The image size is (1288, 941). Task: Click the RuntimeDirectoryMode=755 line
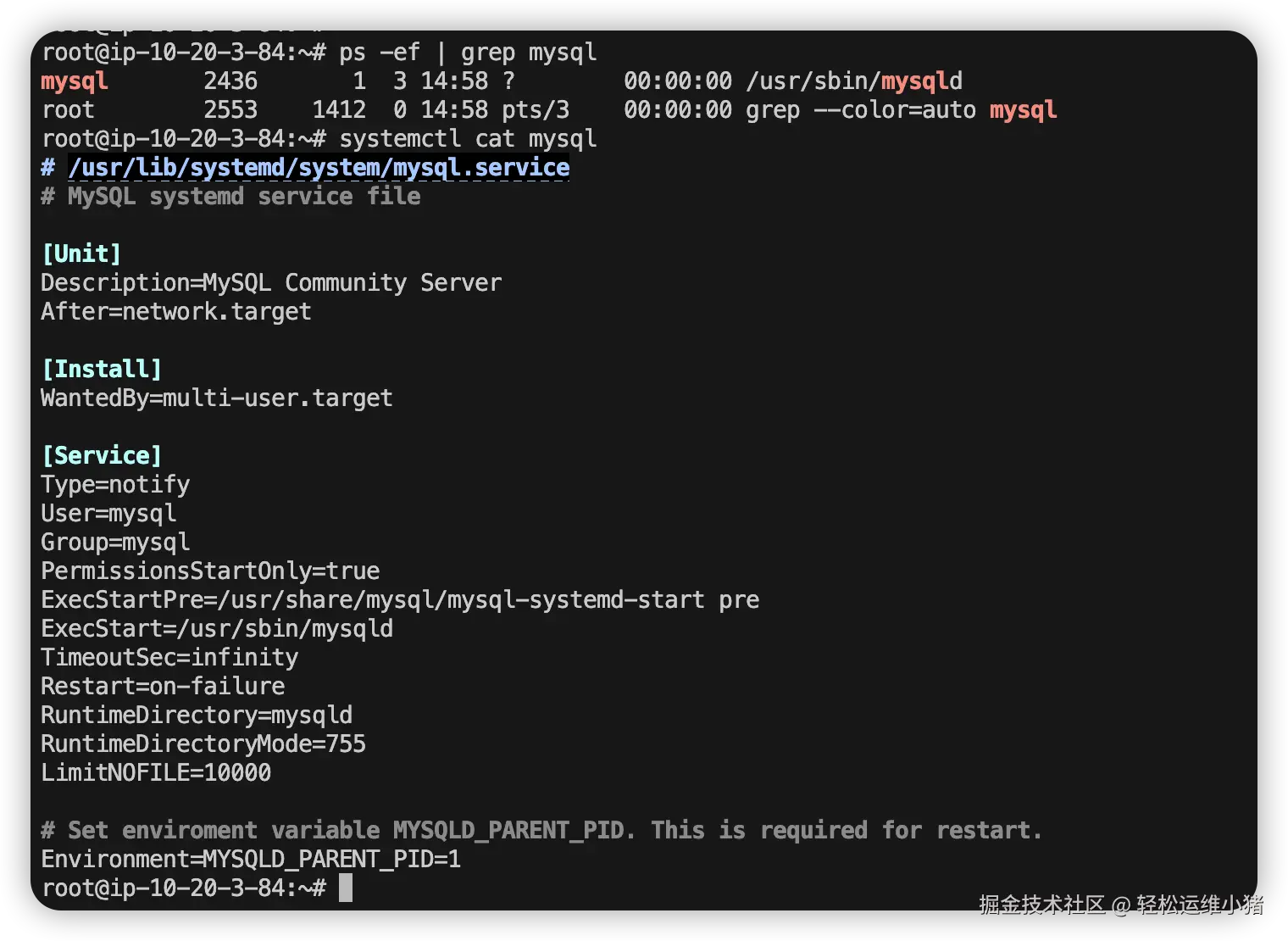pyautogui.click(x=203, y=744)
